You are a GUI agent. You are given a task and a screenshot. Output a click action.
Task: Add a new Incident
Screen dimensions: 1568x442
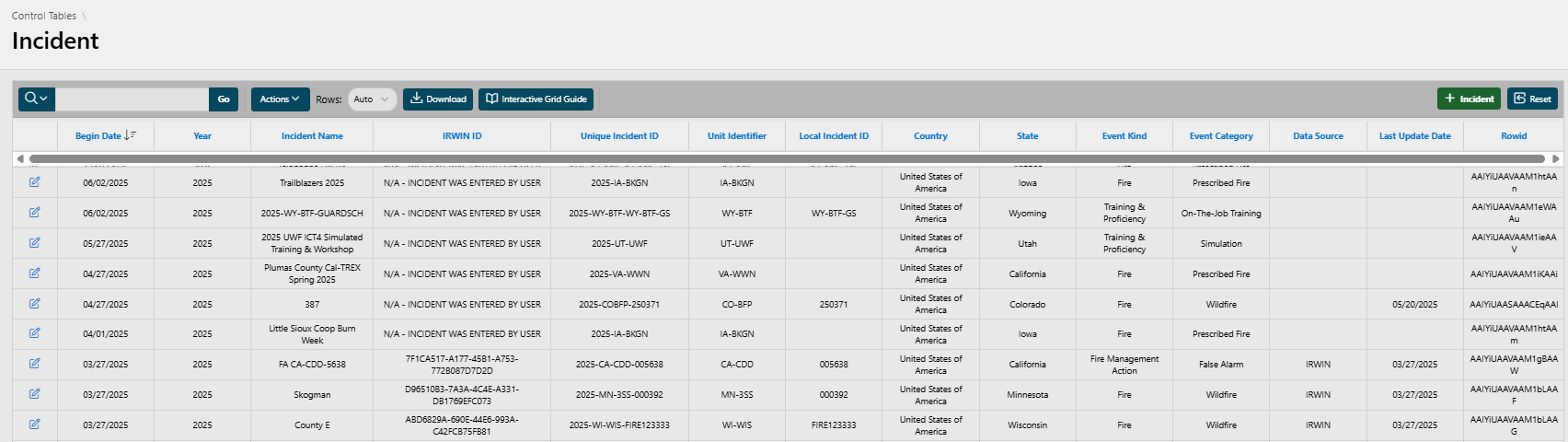(1469, 99)
